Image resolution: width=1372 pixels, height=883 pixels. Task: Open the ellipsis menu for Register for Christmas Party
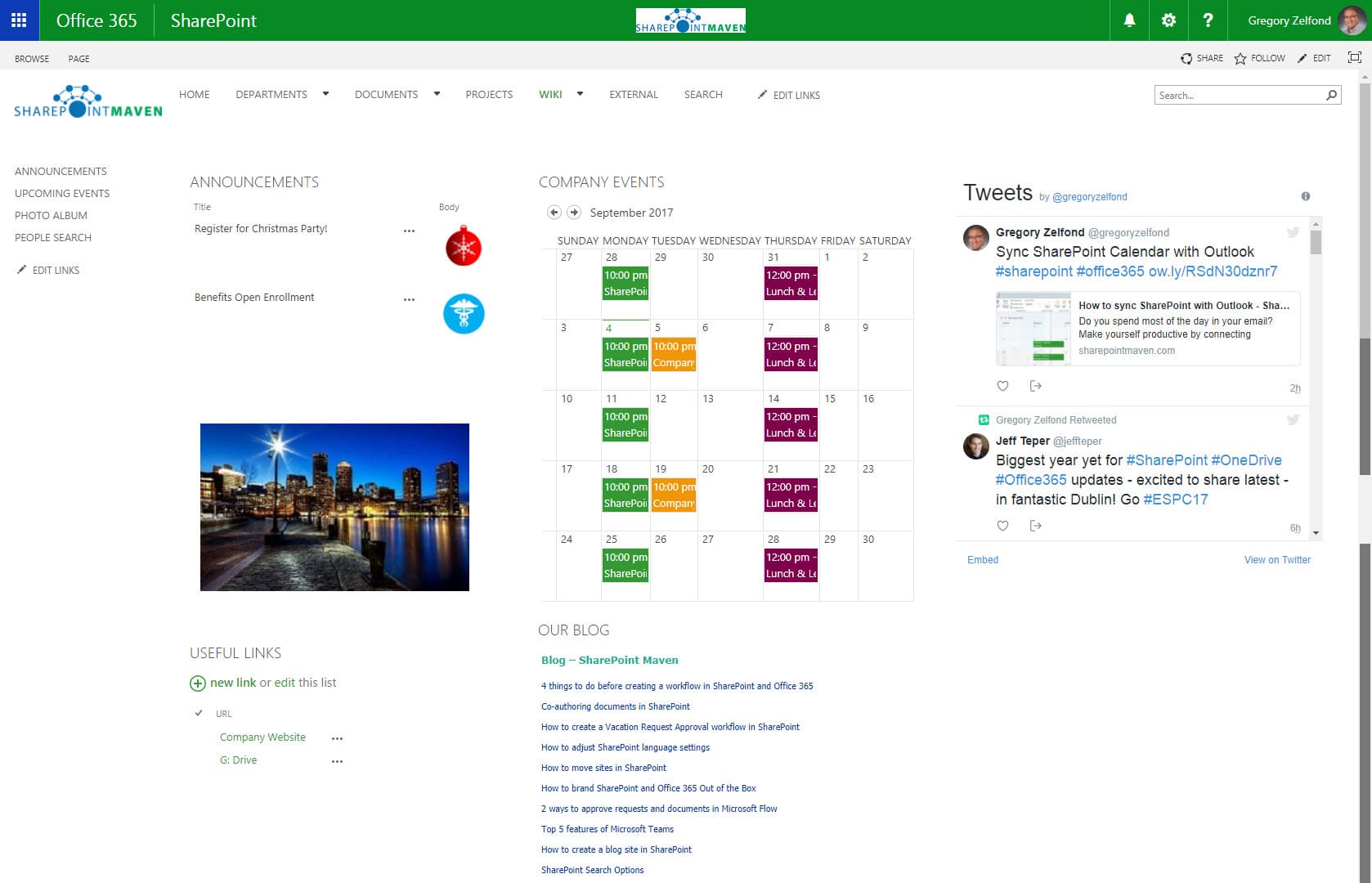tap(409, 231)
